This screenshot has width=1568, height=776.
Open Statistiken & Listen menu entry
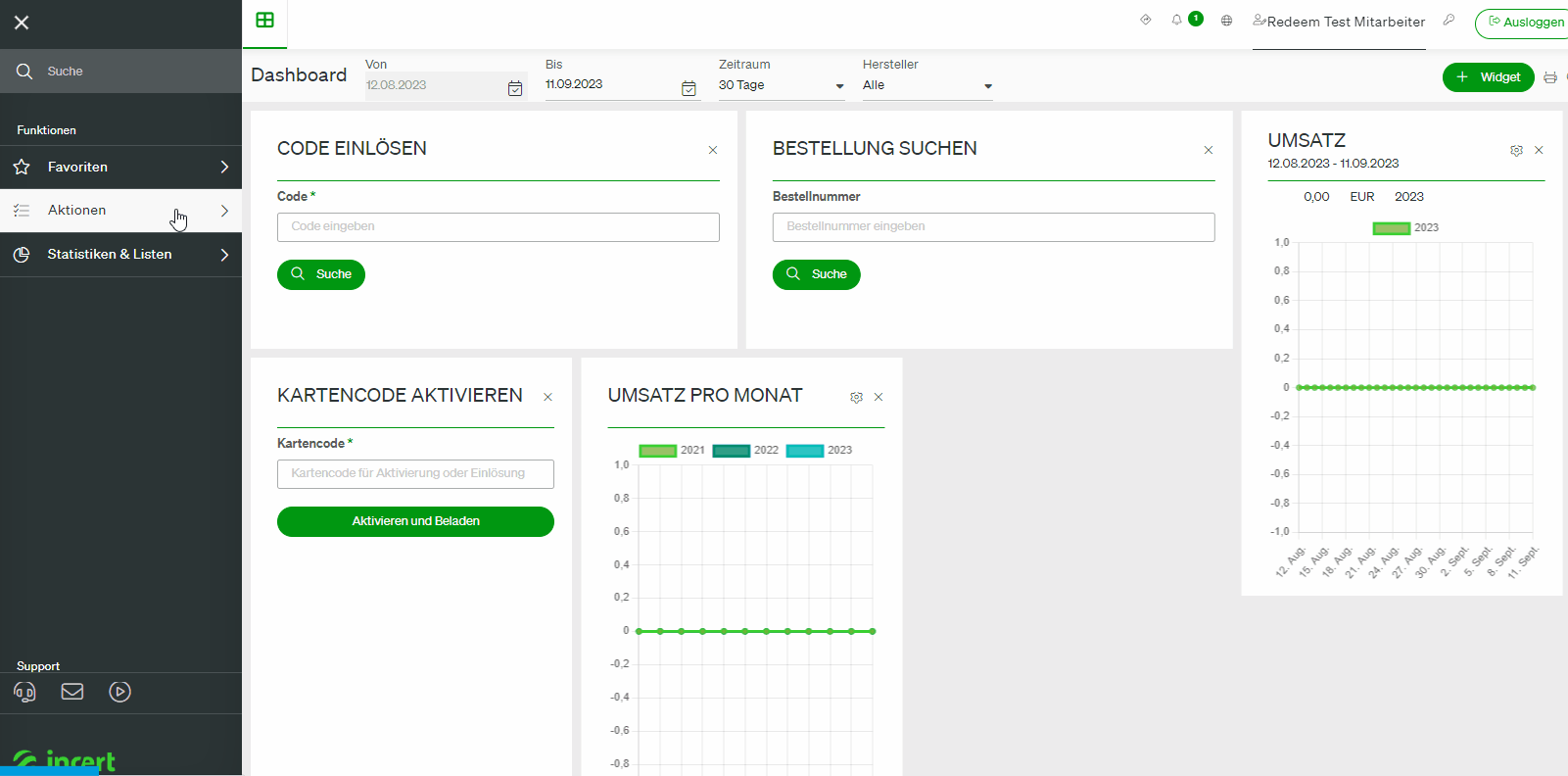pos(120,255)
